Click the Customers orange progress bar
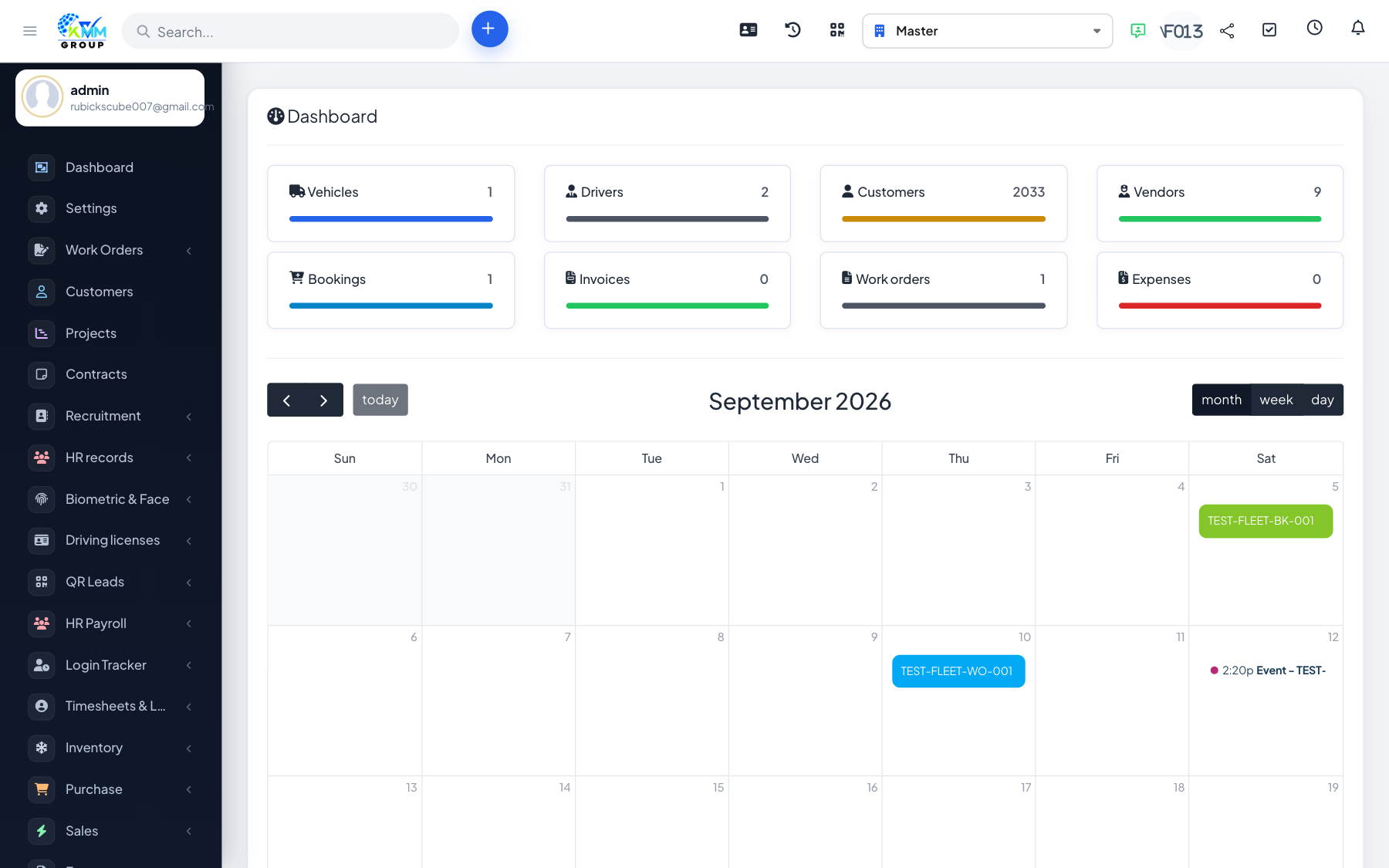Screen dimensions: 1389x868 point(944,219)
